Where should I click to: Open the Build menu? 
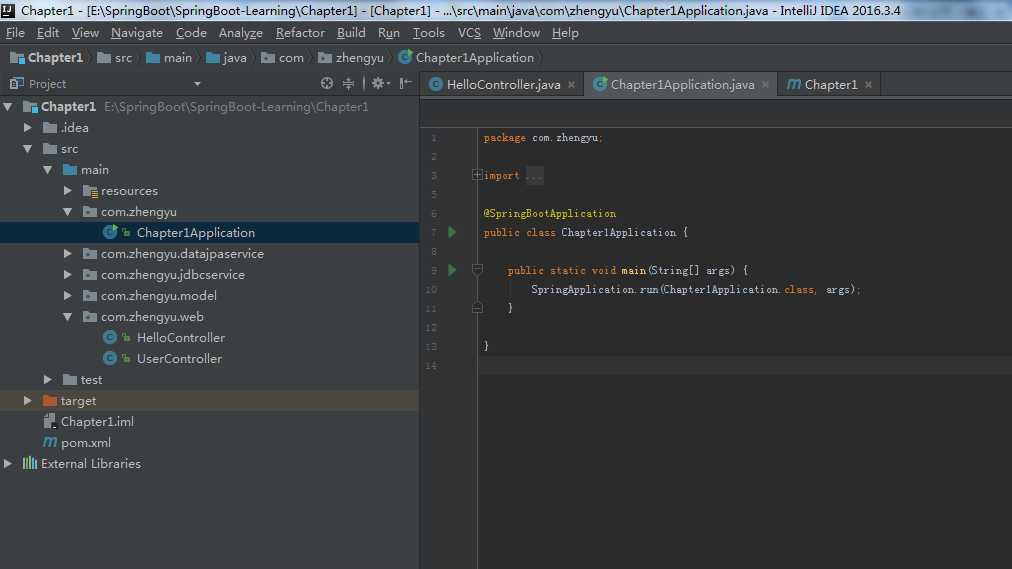(x=351, y=33)
